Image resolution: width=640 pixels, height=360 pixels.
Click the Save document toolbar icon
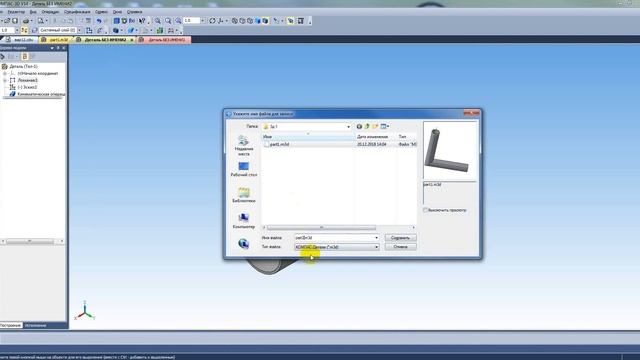pos(15,20)
